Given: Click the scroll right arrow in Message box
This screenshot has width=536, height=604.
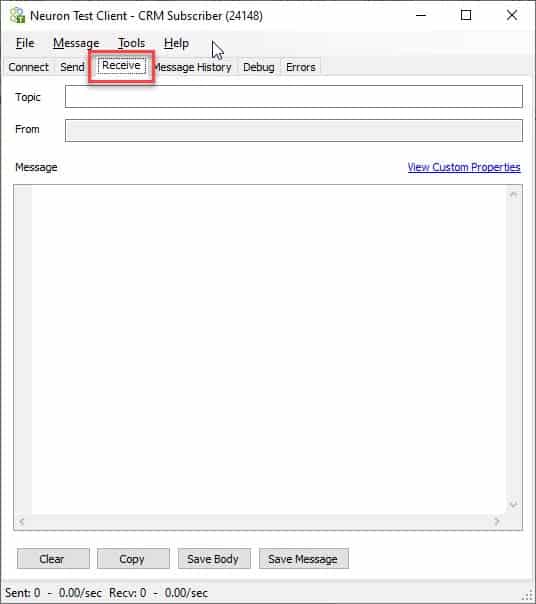Looking at the screenshot, I should pos(497,522).
